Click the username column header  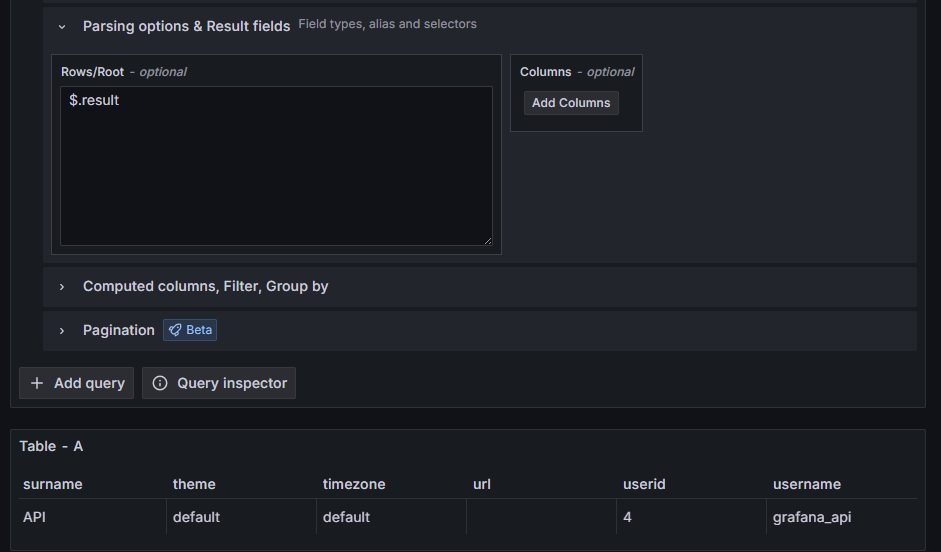pyautogui.click(x=807, y=484)
